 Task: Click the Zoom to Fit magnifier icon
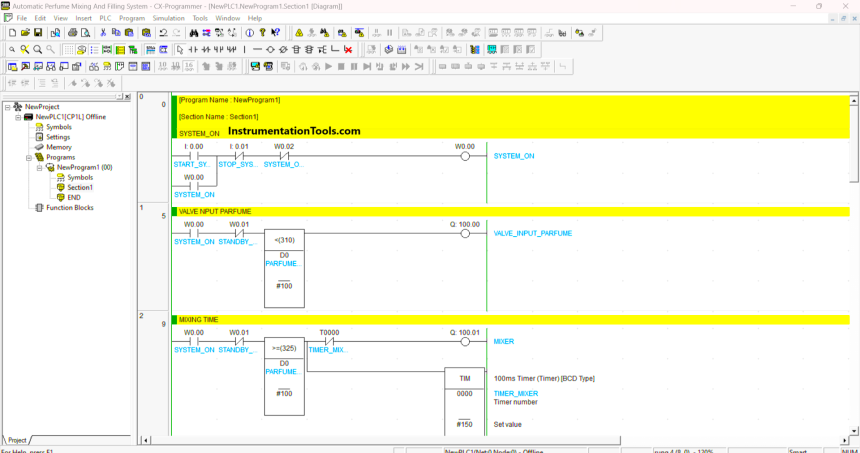pos(25,50)
